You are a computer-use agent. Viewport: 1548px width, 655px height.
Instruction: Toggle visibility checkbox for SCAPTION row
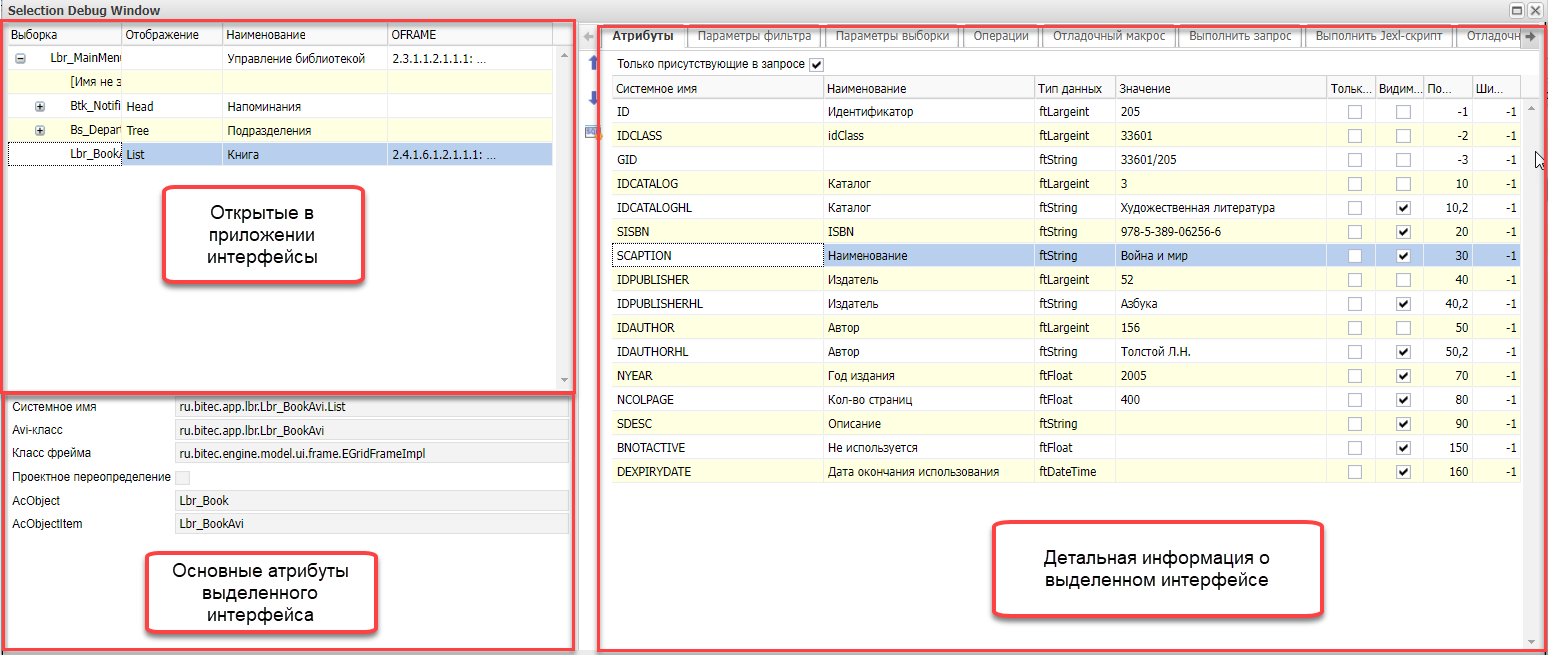point(1403,256)
